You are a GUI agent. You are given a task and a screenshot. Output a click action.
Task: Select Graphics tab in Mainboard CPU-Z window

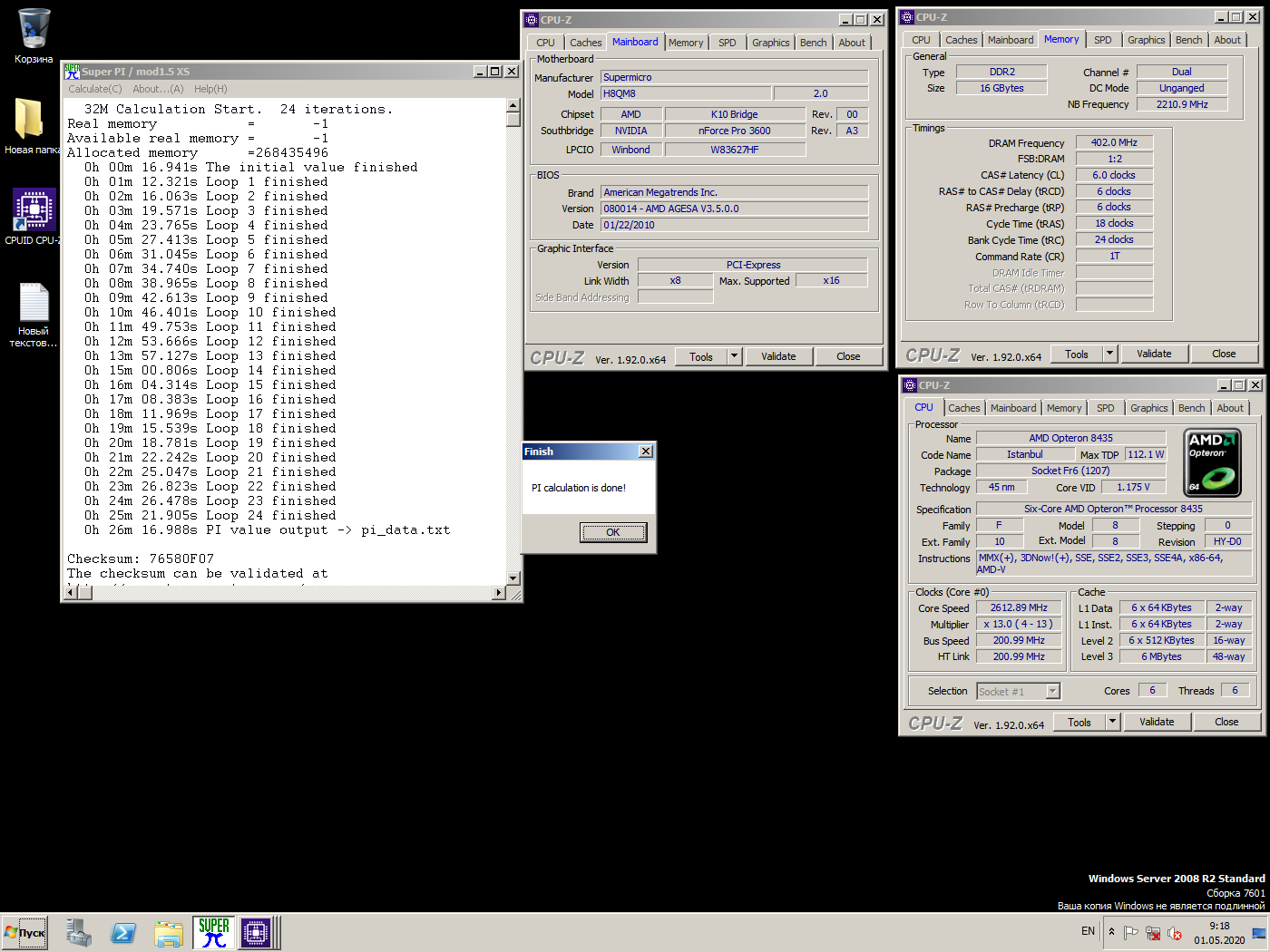click(770, 43)
